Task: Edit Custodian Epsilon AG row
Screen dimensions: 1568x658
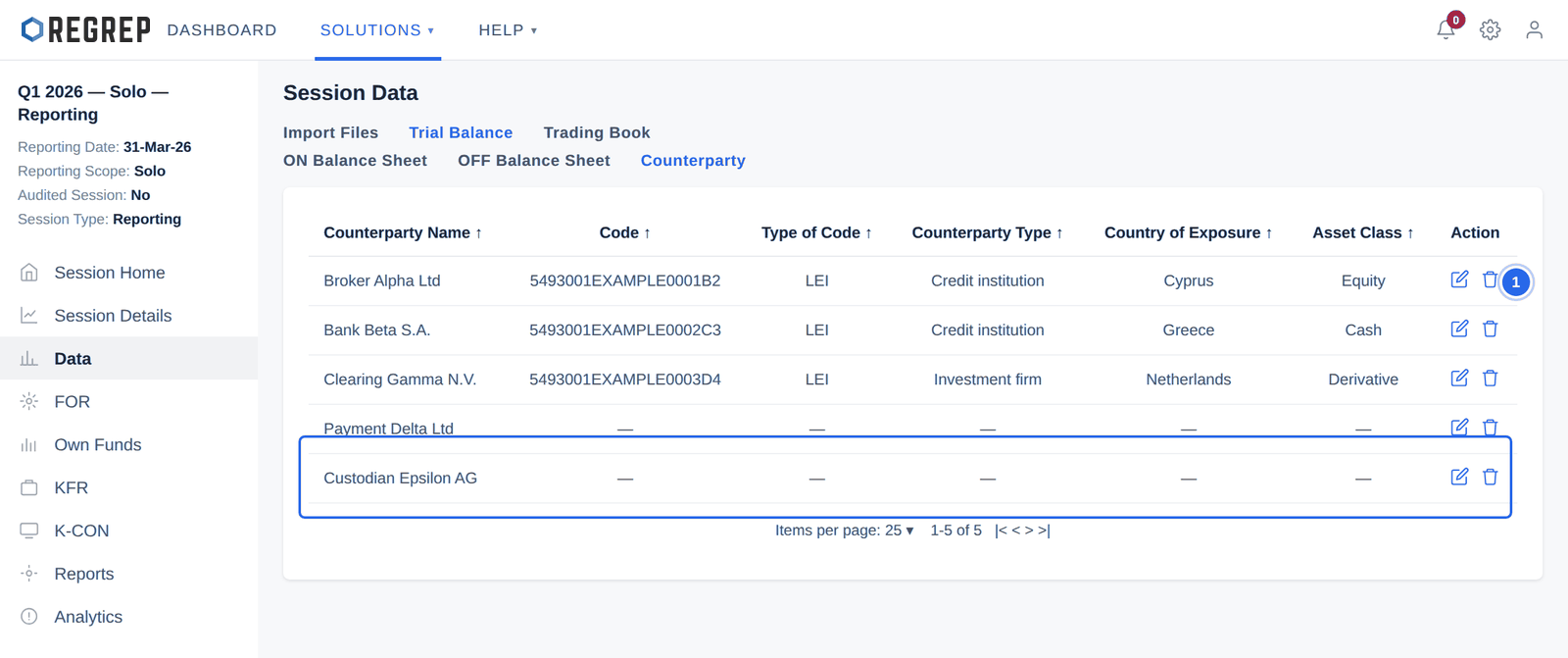Action: pos(1459,477)
